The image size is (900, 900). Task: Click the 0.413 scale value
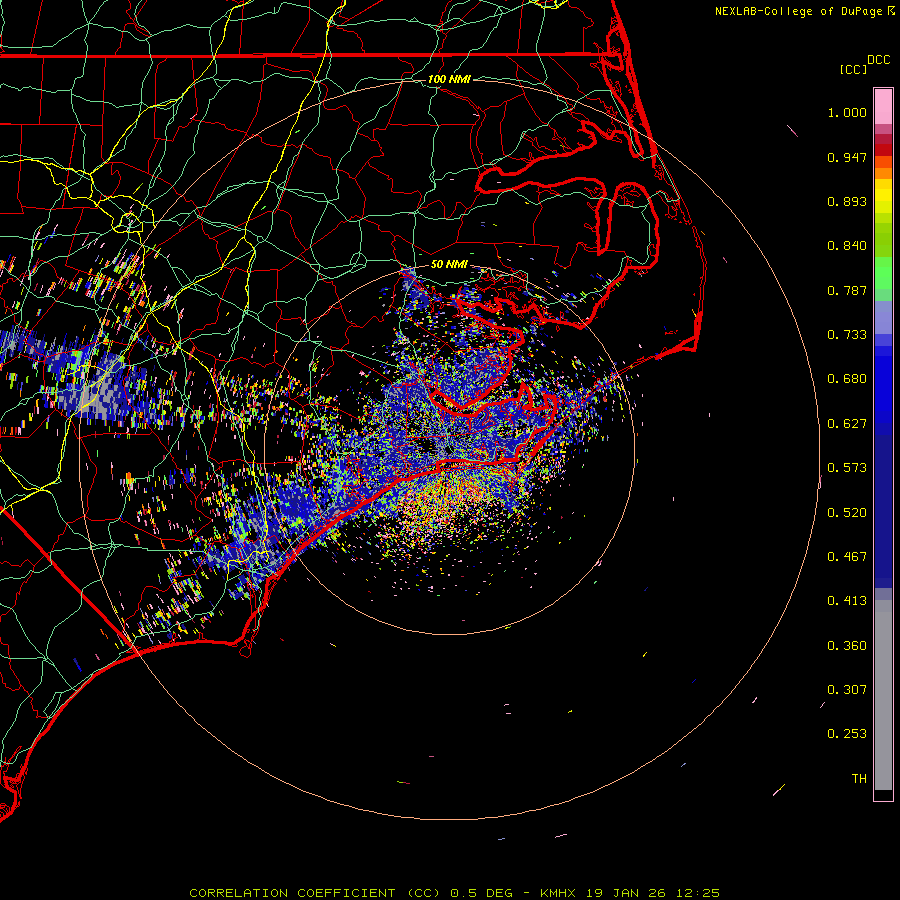point(847,601)
